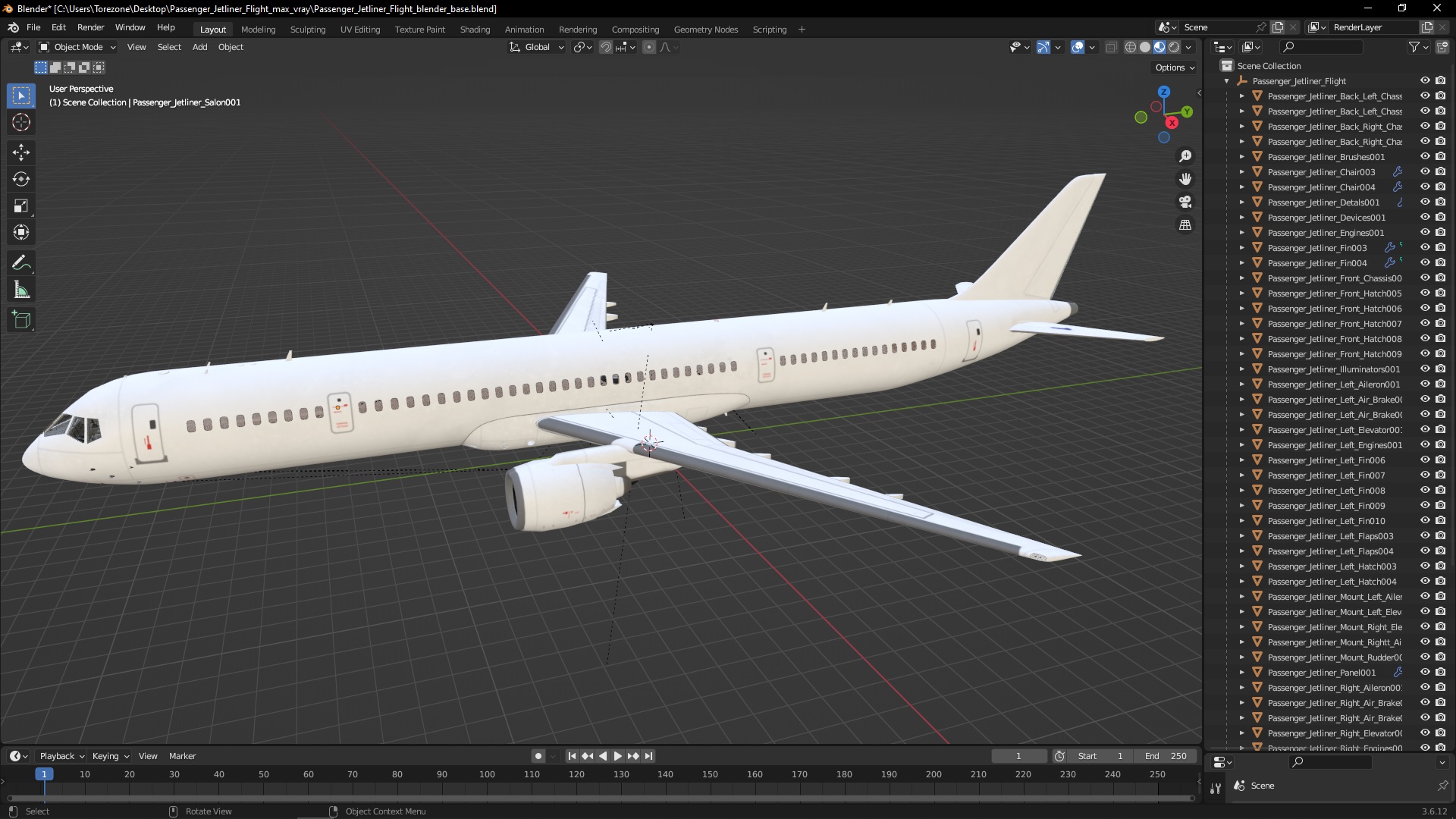Open the Render menu
Screen dimensions: 1456x819
point(90,27)
